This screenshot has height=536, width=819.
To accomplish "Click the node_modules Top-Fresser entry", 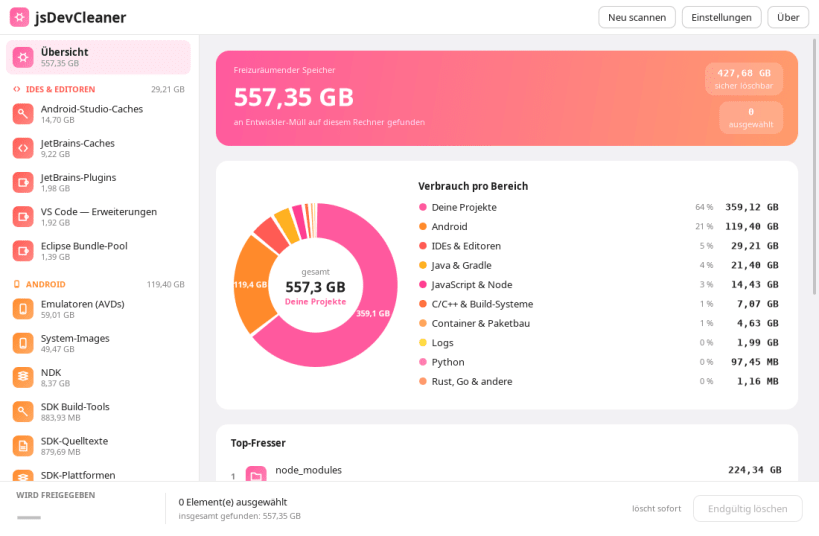I will 506,473.
